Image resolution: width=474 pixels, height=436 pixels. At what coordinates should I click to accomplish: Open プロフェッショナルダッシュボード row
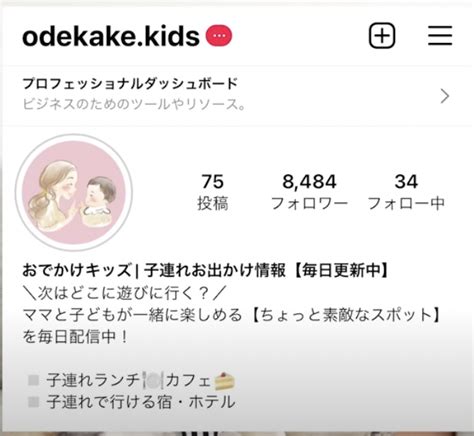coord(237,96)
